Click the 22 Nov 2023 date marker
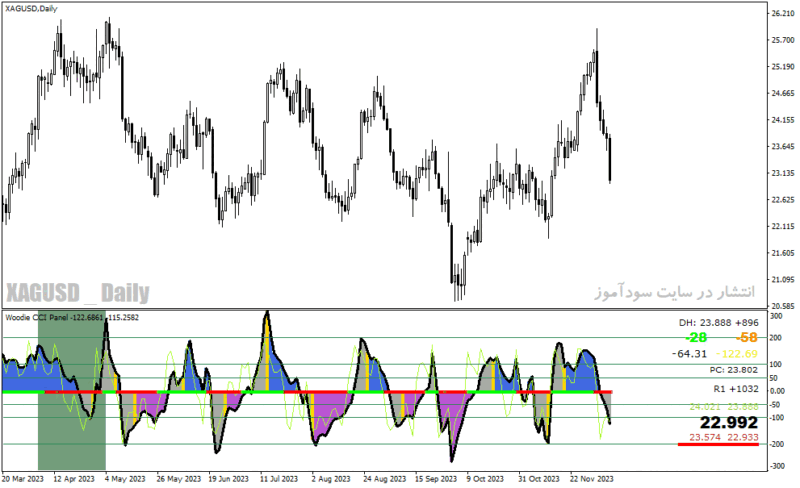 591,479
